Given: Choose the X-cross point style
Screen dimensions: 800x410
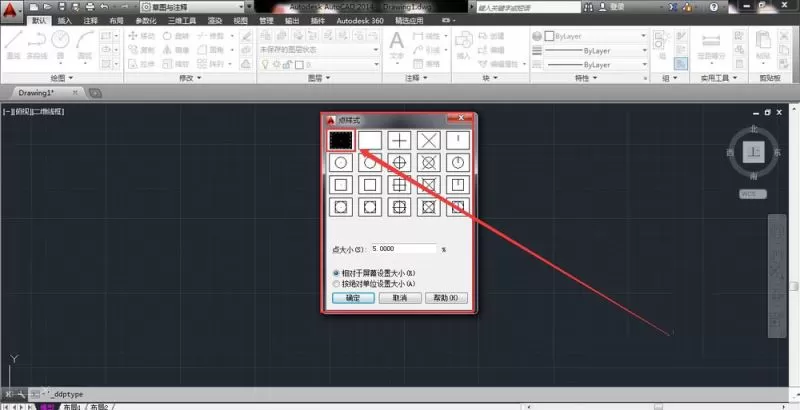Looking at the screenshot, I should tap(429, 140).
